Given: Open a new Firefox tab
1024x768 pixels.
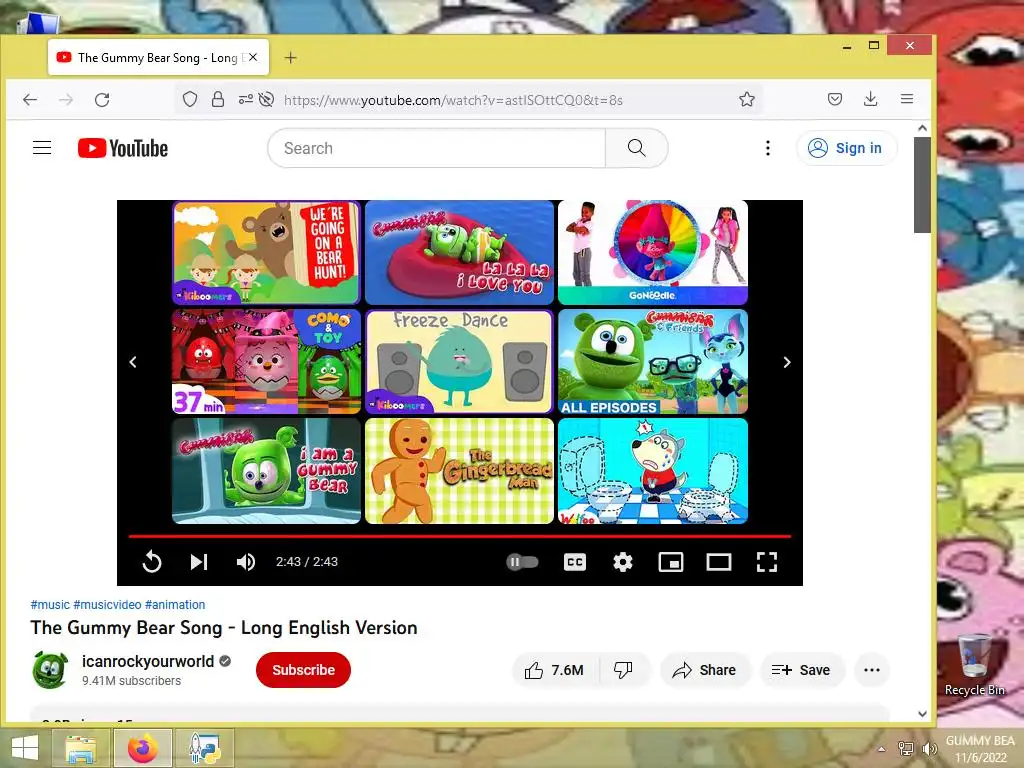Looking at the screenshot, I should pyautogui.click(x=291, y=57).
